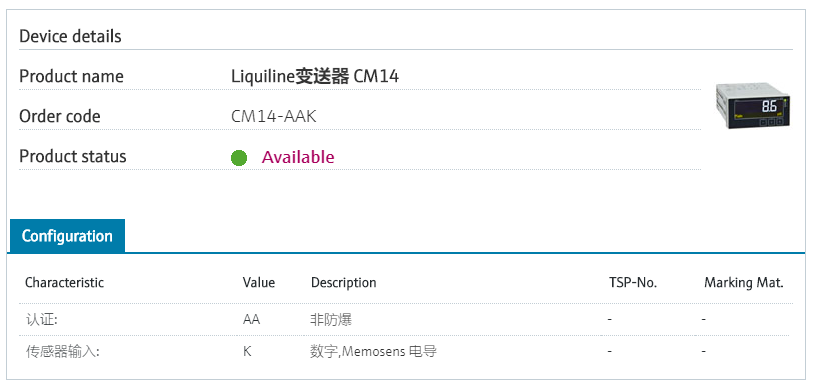
Task: Click the 数字,Memosens 电导 description text
Action: coord(373,352)
